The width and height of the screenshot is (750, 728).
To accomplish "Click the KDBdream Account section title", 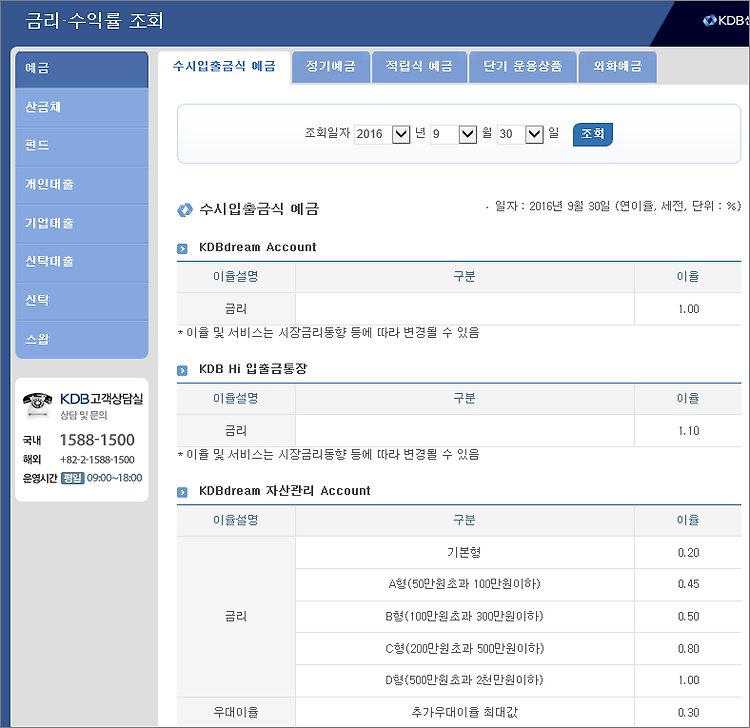I will [257, 247].
